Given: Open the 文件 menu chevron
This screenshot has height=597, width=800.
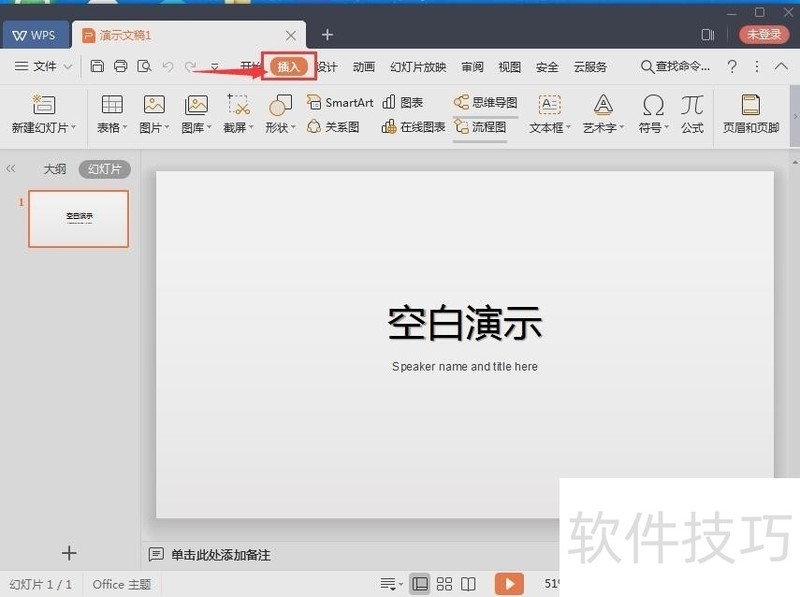Looking at the screenshot, I should 68,66.
